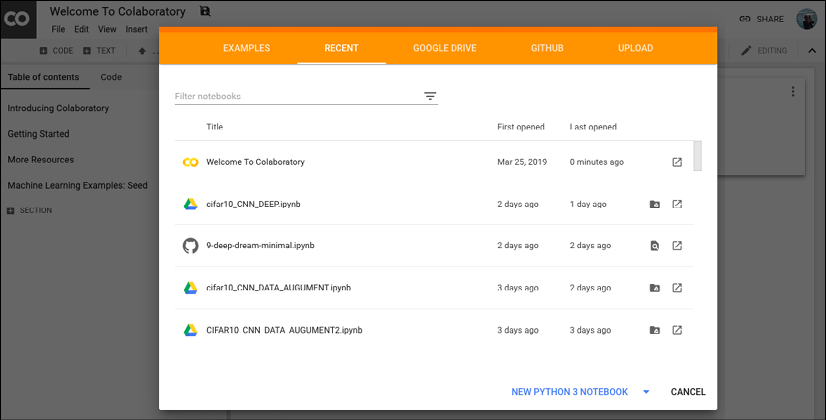Locate CIFAR10_CNN_DATA_AUGUMENT2.ipynb in Drive icon
The image size is (826, 420).
[654, 330]
